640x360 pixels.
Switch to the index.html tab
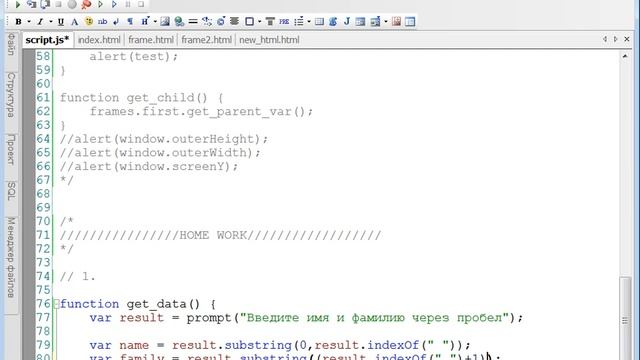[x=99, y=40]
